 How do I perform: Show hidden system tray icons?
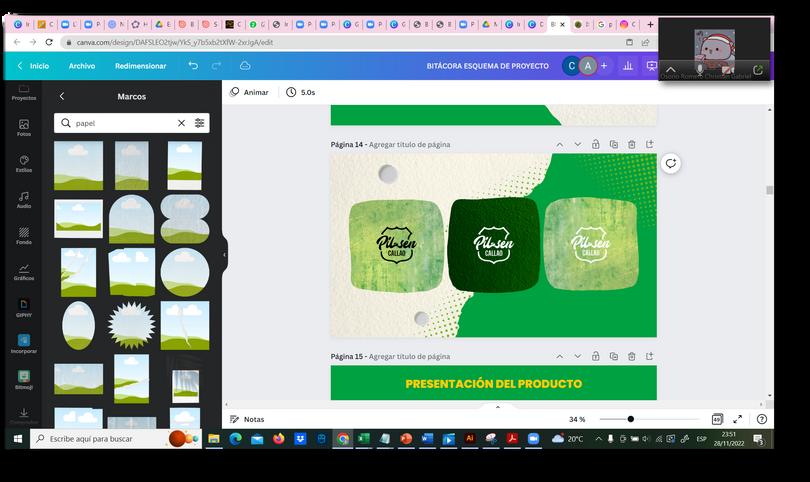click(598, 439)
